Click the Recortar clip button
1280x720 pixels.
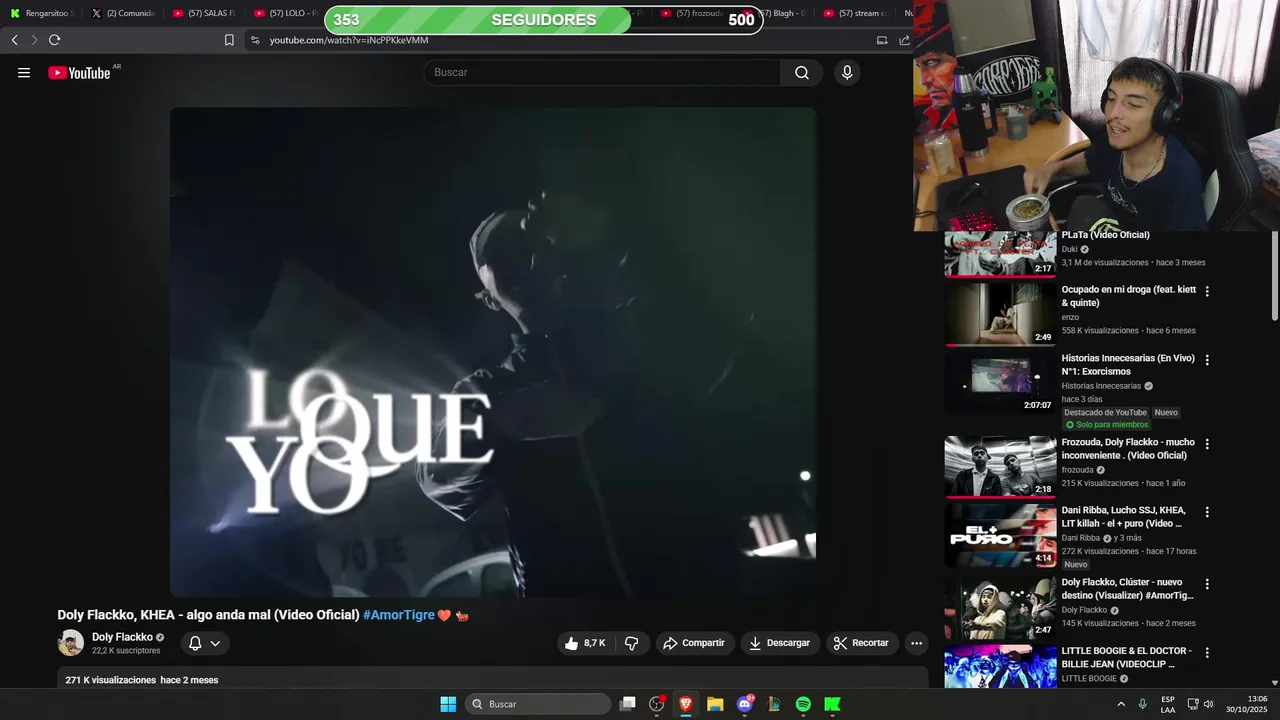[x=861, y=643]
